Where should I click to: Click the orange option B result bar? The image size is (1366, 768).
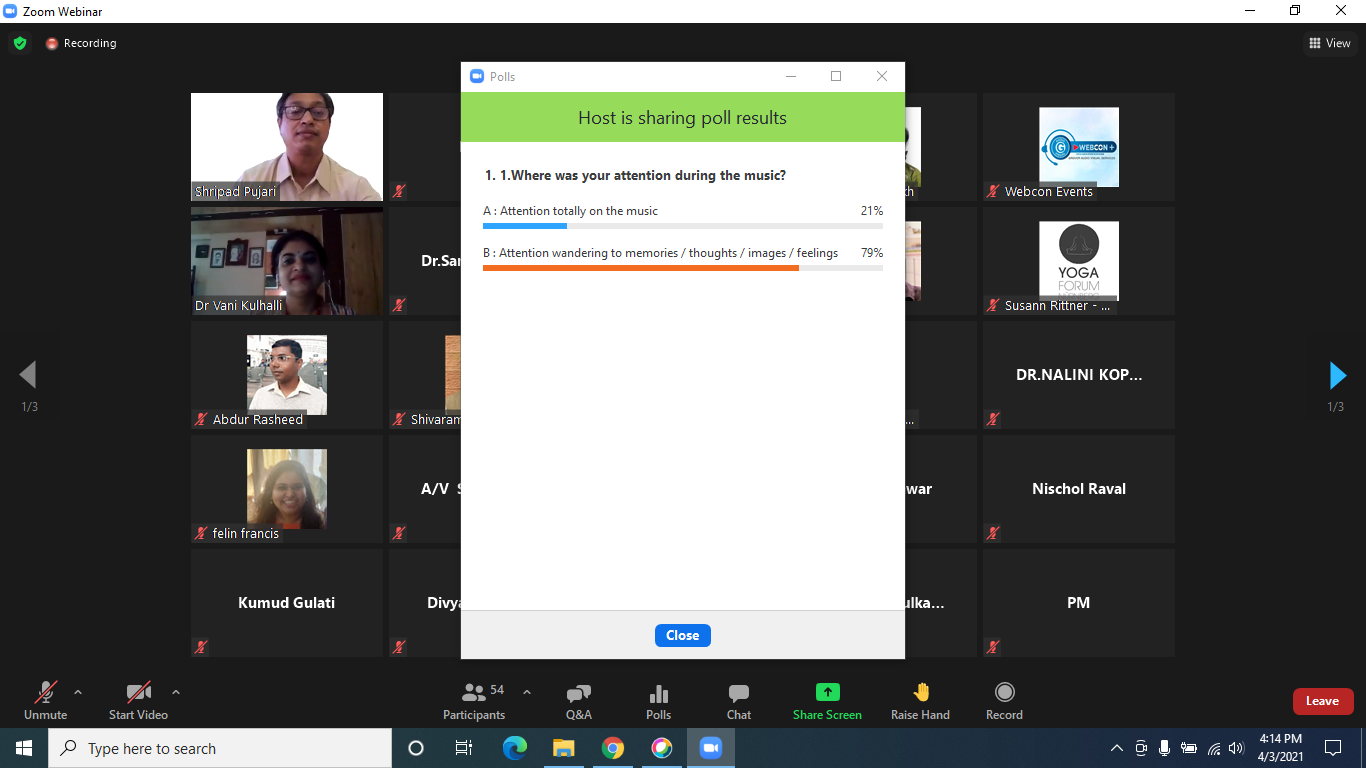tap(641, 268)
